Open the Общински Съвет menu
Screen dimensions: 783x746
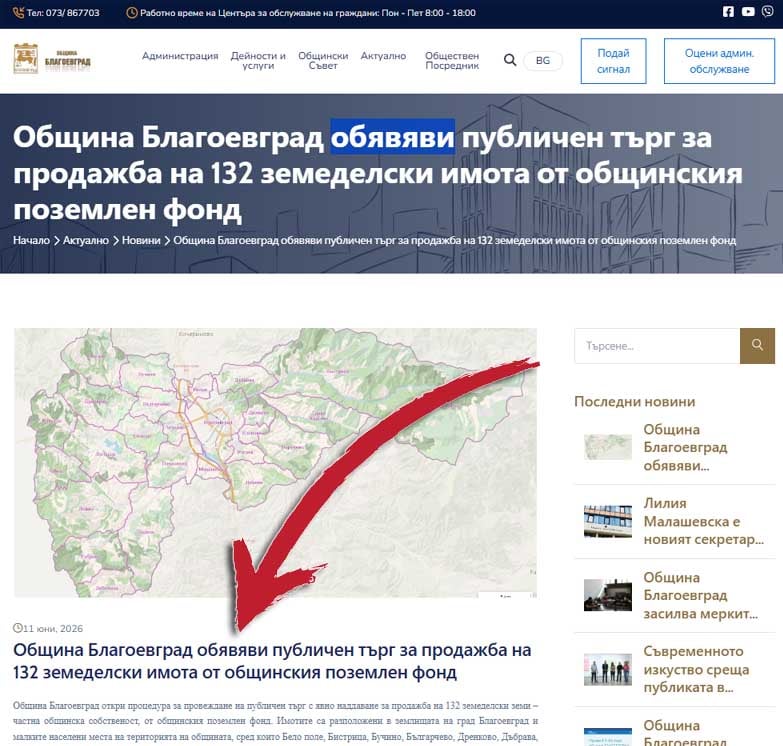tap(323, 60)
